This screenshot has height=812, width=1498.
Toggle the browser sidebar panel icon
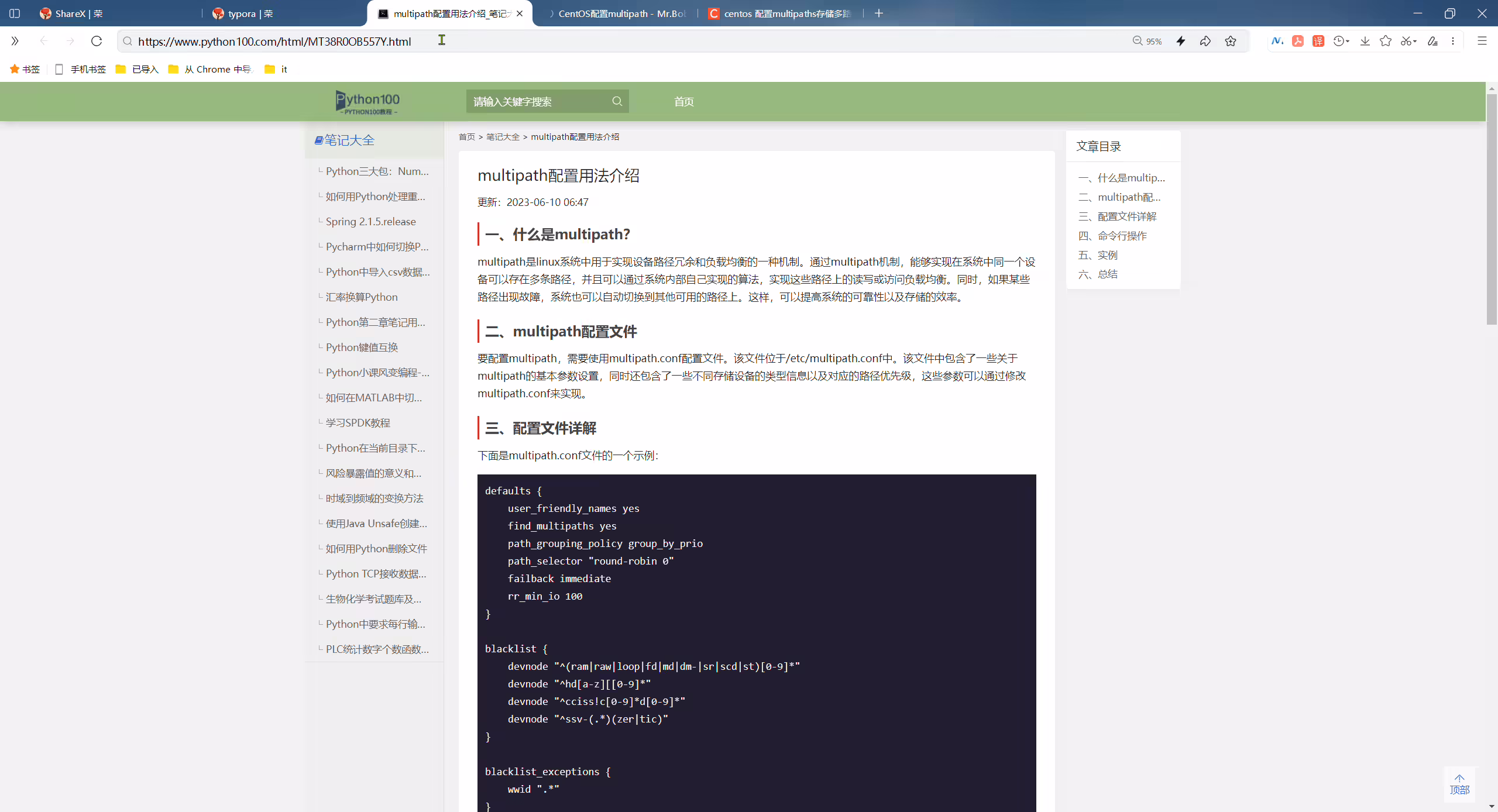[x=15, y=13]
